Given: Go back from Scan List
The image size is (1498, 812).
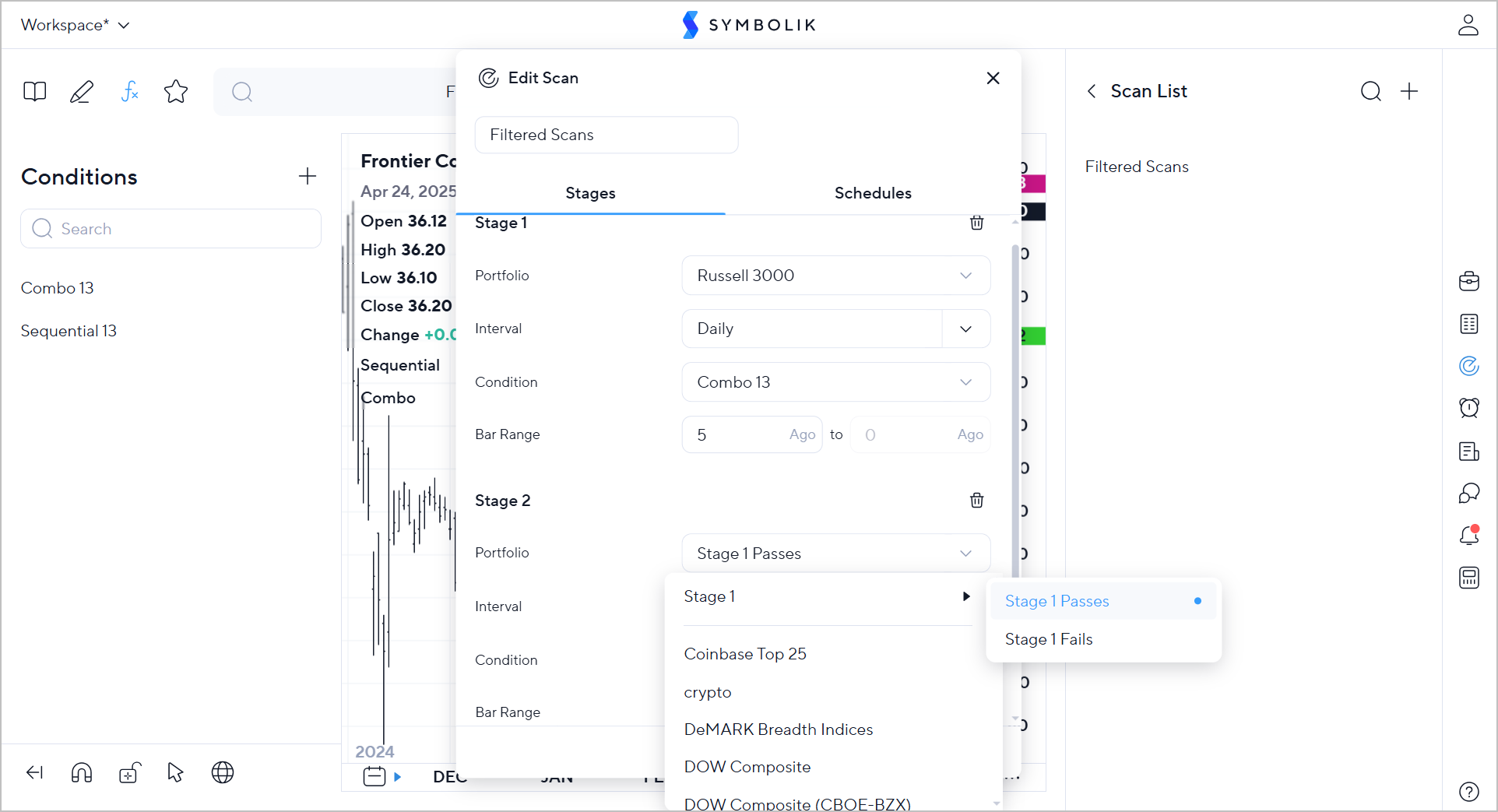Looking at the screenshot, I should coord(1092,91).
